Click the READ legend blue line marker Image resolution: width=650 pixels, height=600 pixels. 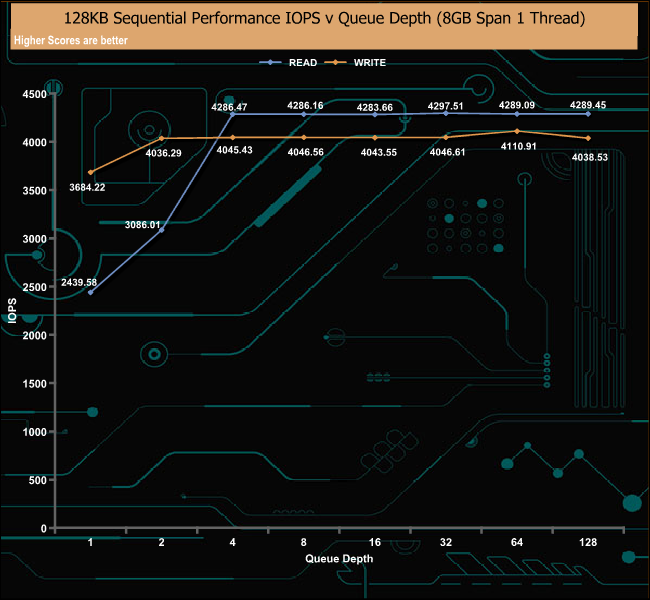point(270,63)
